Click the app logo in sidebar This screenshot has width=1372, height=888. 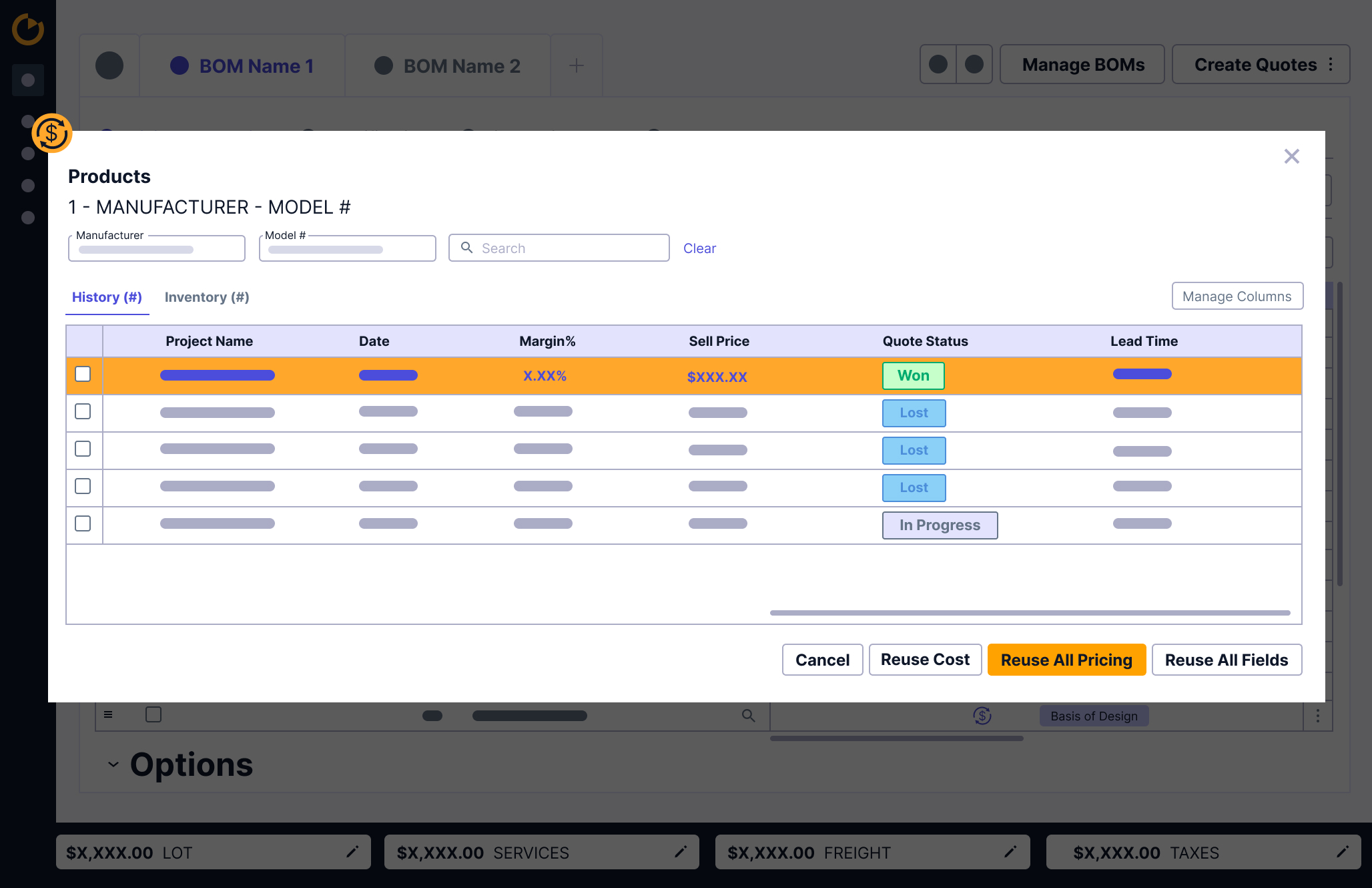pos(28,30)
